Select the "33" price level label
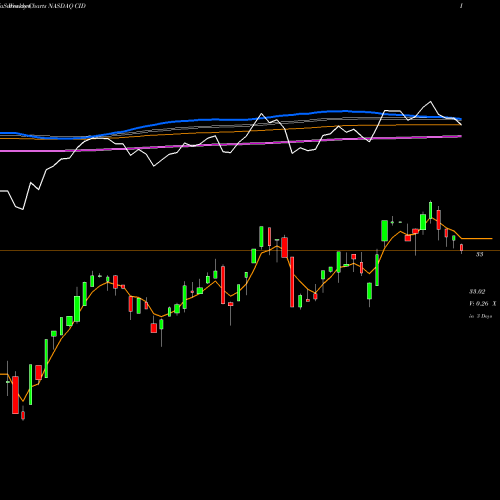This screenshot has height=500, width=500. pyautogui.click(x=479, y=254)
